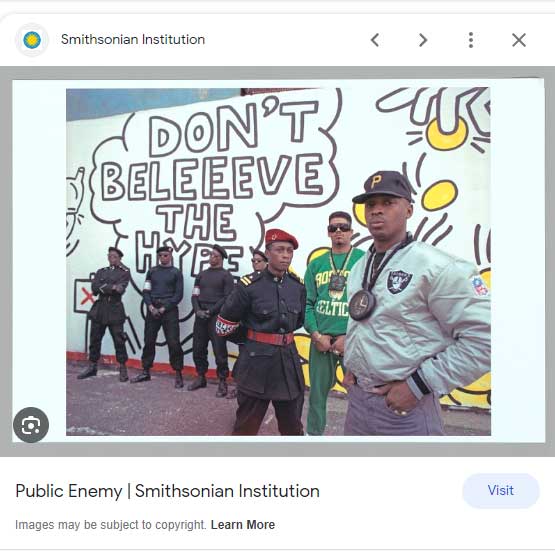This screenshot has width=555, height=553.
Task: Click the large clock necklace pendant
Action: pyautogui.click(x=362, y=304)
